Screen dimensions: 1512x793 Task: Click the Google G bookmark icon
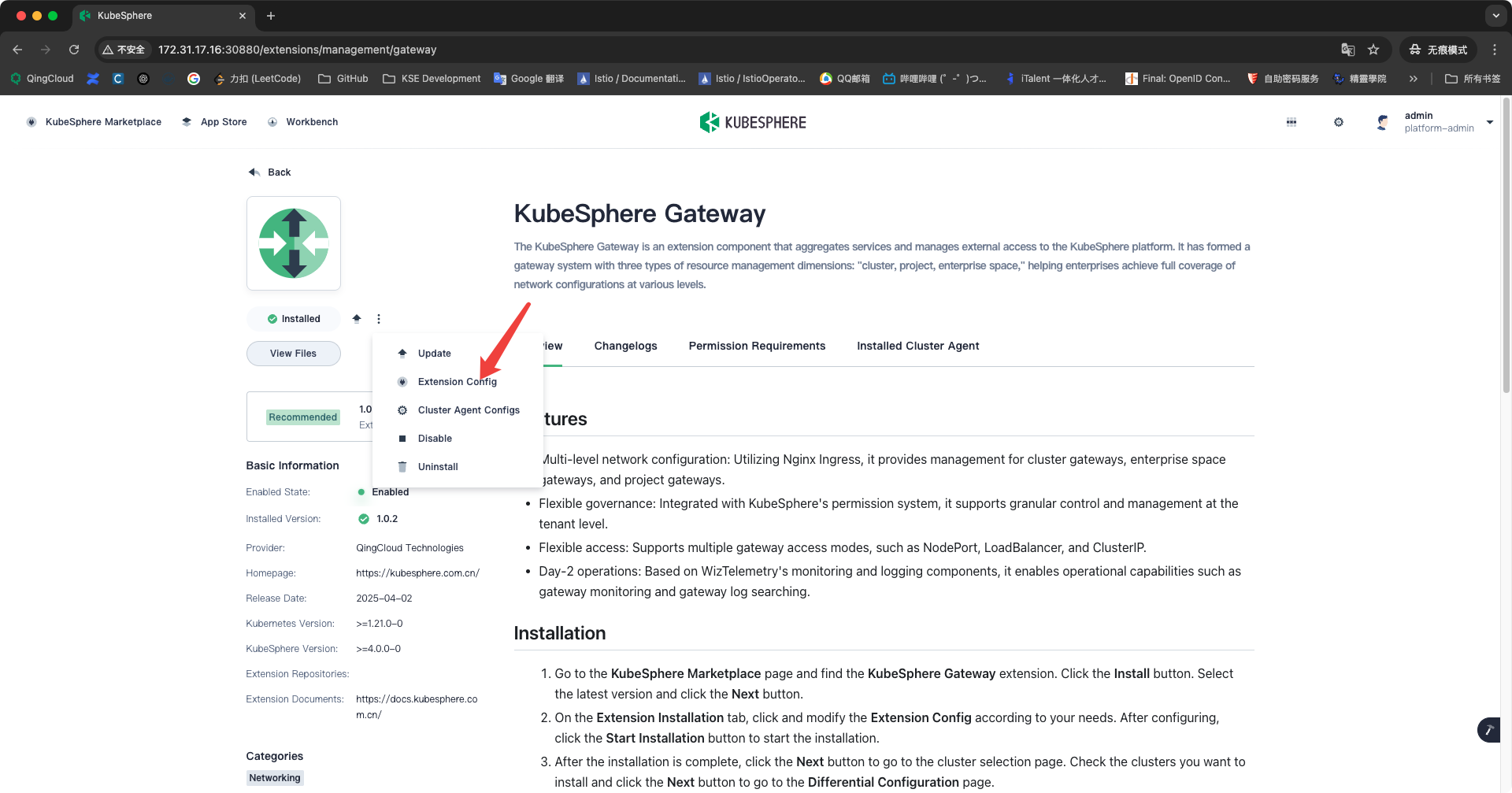coord(194,79)
